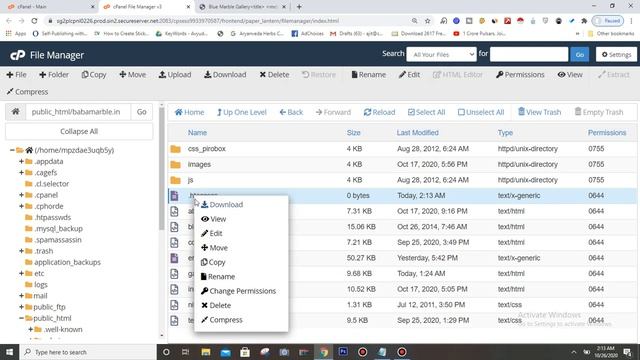Open the Windows Start menu
640x360 pixels.
[9, 352]
